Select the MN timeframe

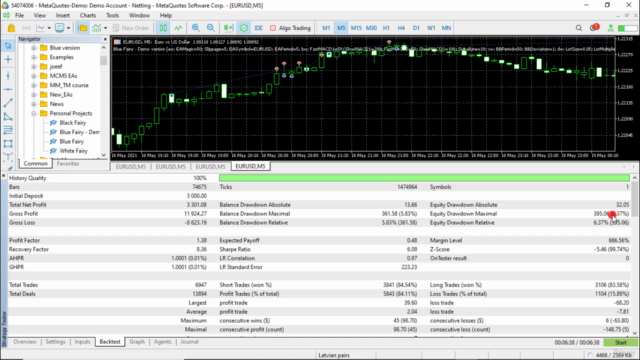(x=446, y=28)
